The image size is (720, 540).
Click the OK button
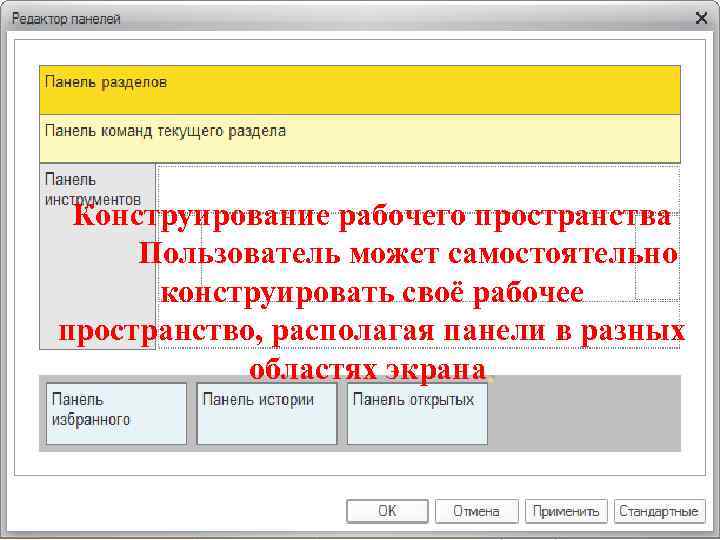coord(387,511)
